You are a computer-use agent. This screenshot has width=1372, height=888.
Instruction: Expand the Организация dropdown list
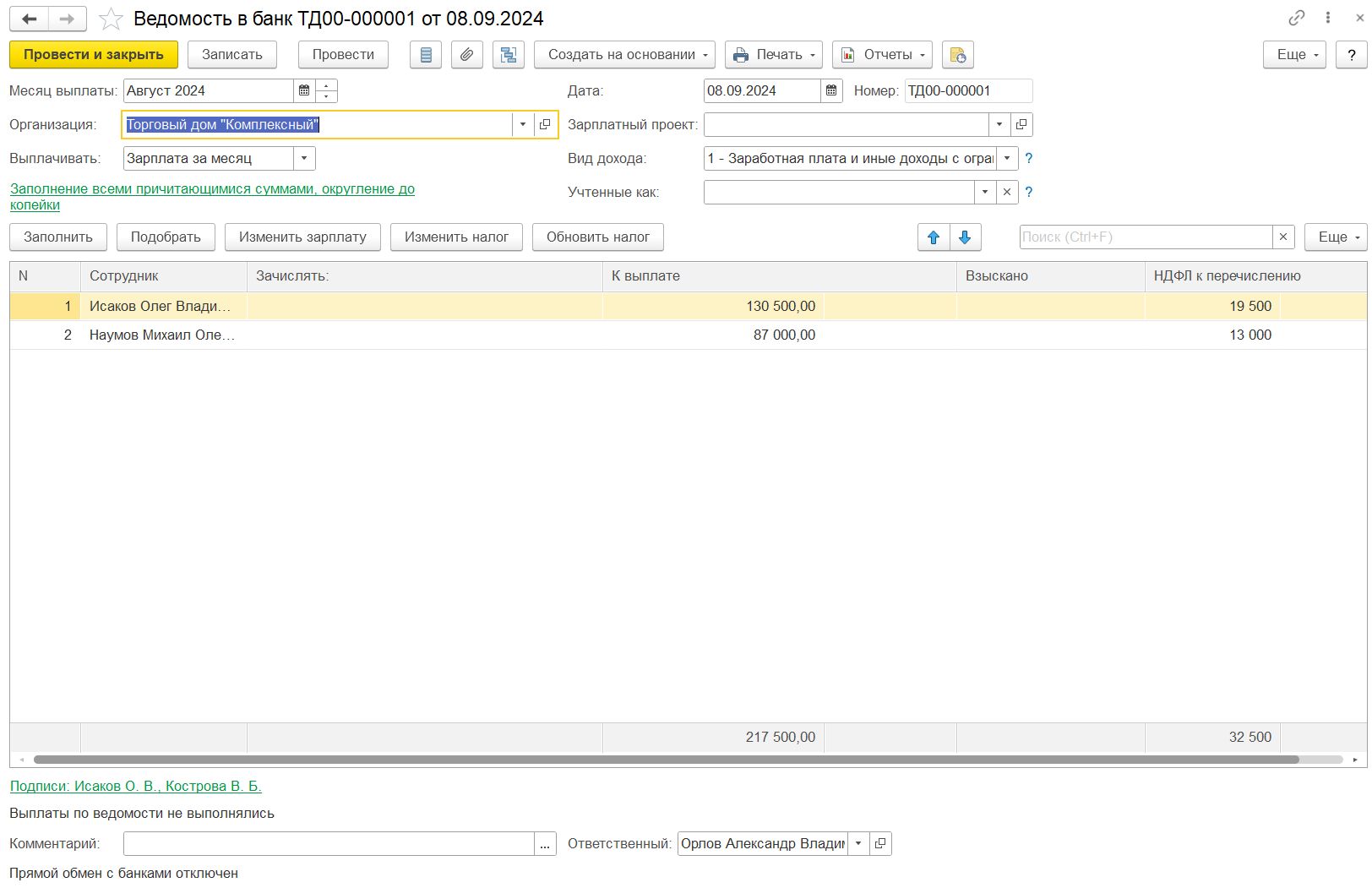[x=523, y=125]
